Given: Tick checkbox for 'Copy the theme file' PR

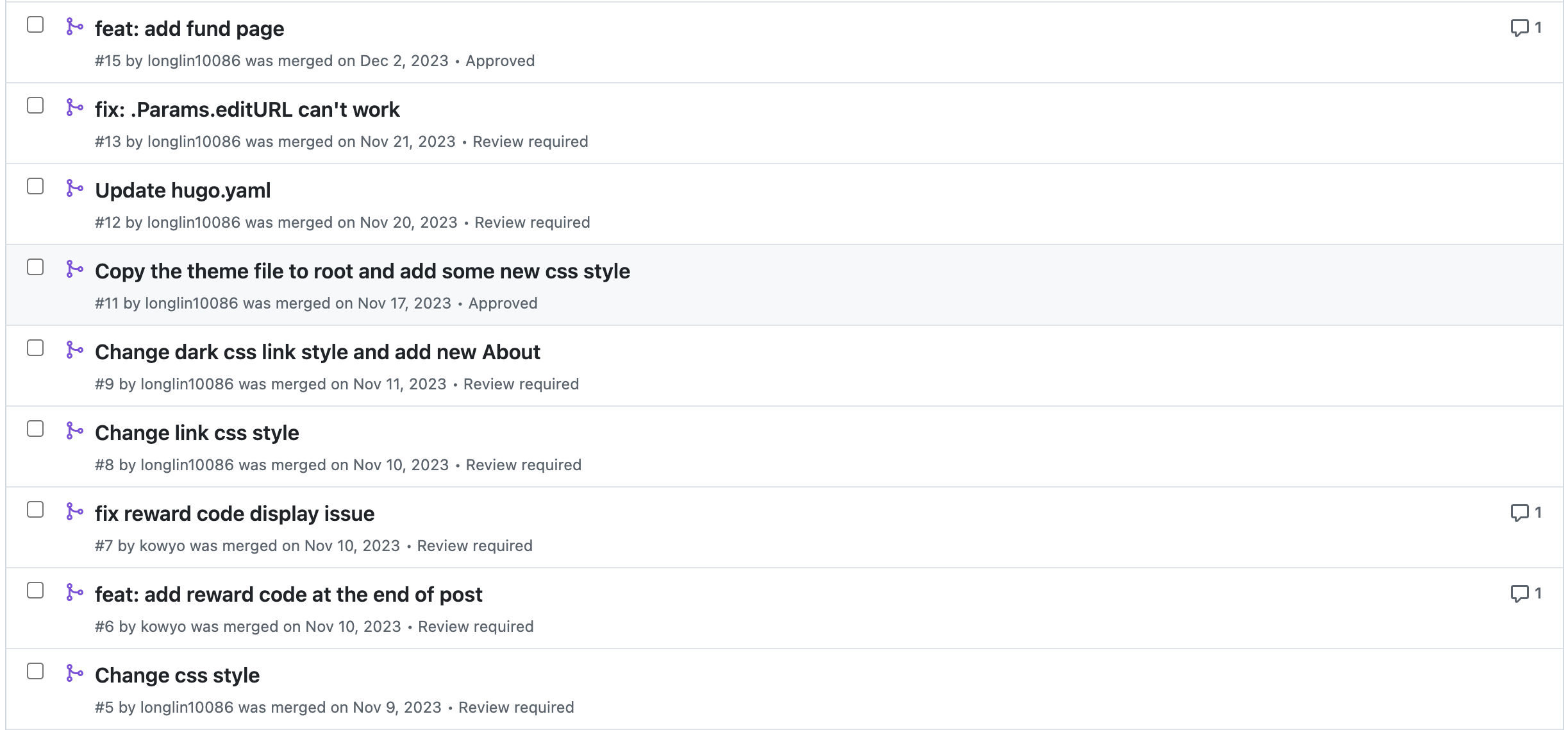Looking at the screenshot, I should click(x=35, y=267).
